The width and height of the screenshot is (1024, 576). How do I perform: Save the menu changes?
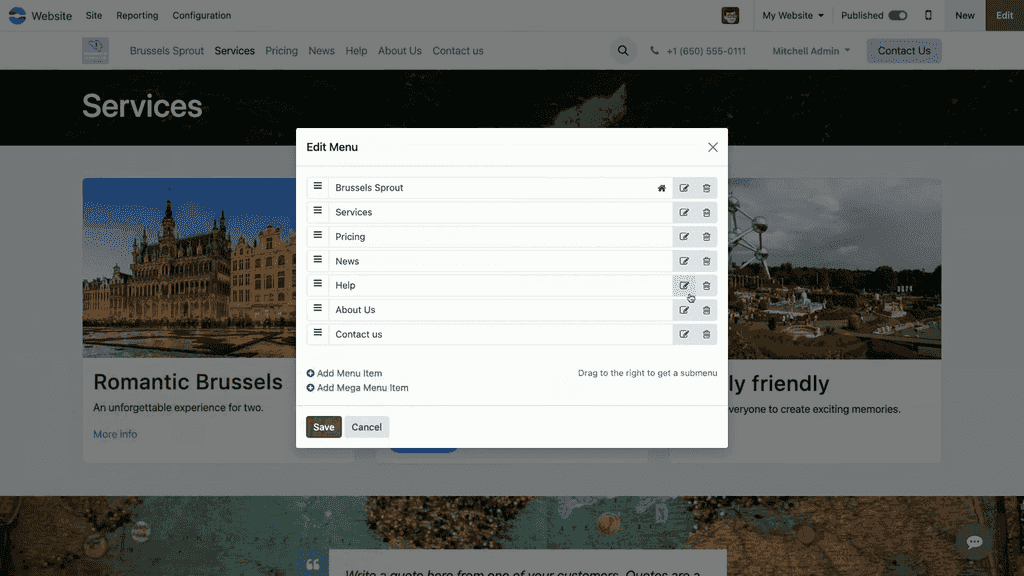click(x=324, y=427)
